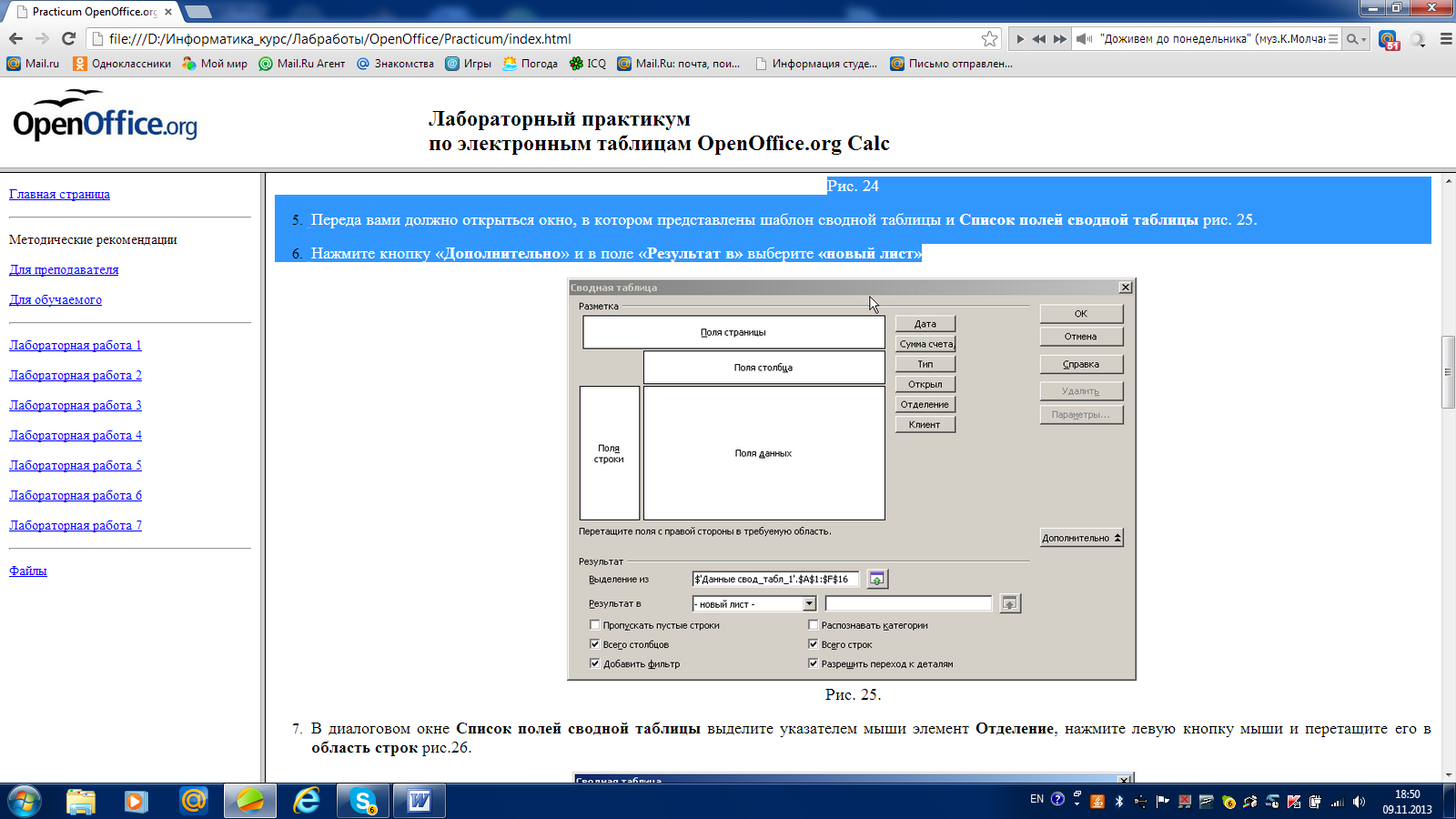The width and height of the screenshot is (1456, 819).
Task: Play the music track in the toolbar player
Action: (x=1020, y=39)
